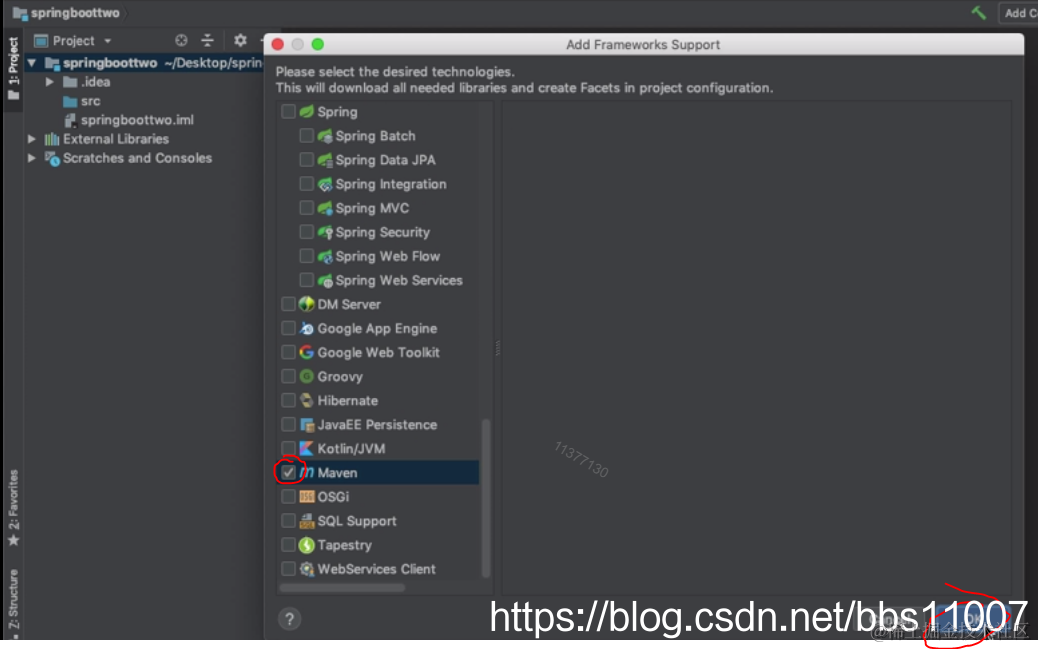Viewport: 1038px width, 649px height.
Task: Click the collapse all icon in Project panel
Action: click(207, 40)
